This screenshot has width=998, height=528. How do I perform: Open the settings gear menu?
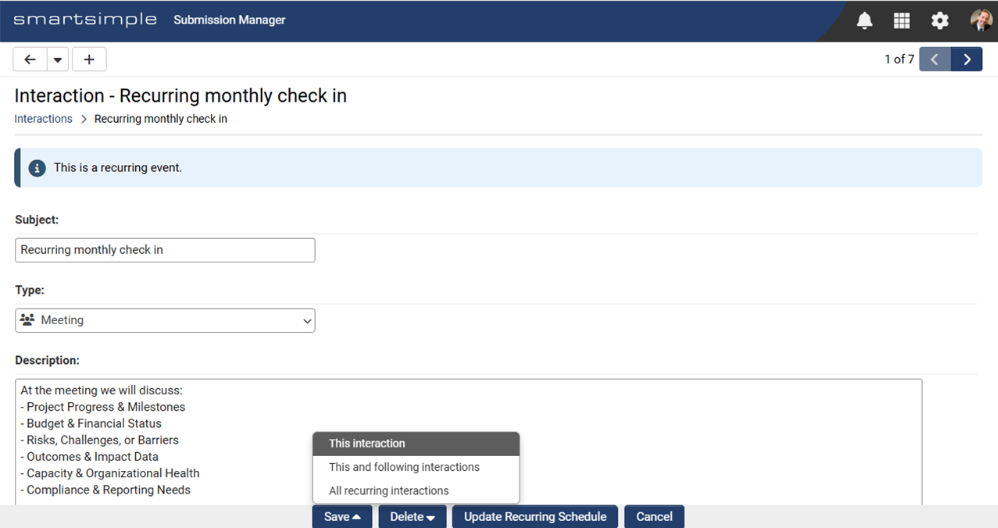(x=939, y=20)
